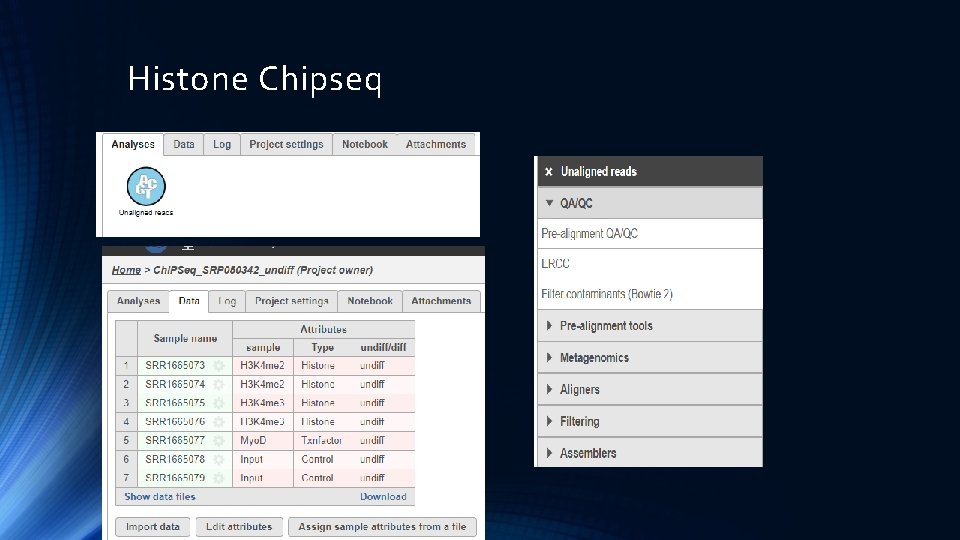Open Attachments tab in lower project panel

tap(441, 301)
